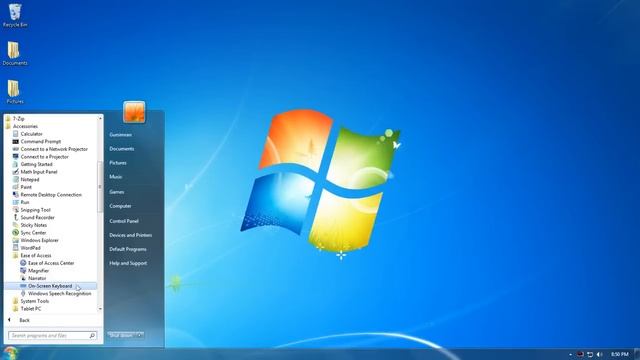The image size is (640, 360).
Task: Launch Magnifier
Action: pyautogui.click(x=35, y=271)
